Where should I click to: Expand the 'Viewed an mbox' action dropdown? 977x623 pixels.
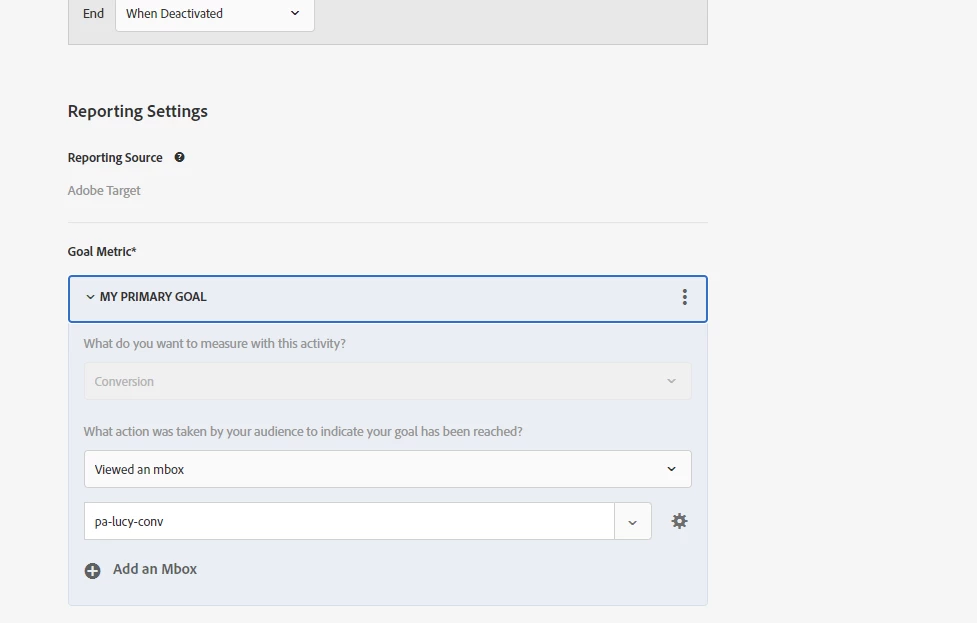[670, 469]
